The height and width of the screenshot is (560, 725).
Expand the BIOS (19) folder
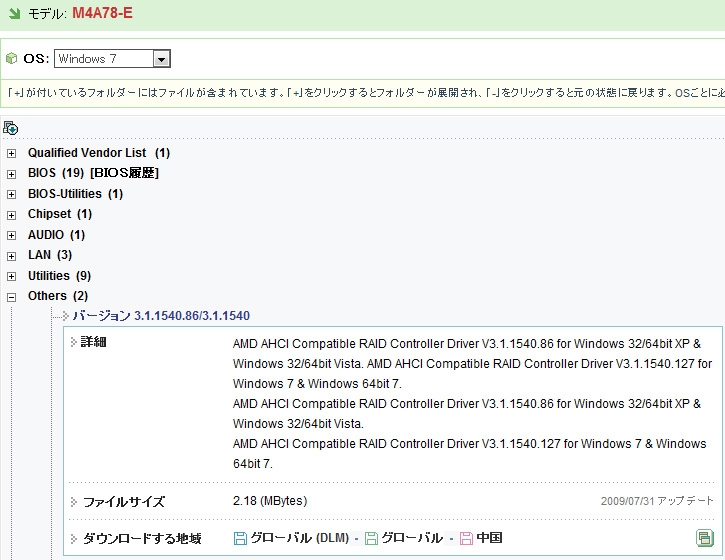[x=12, y=174]
